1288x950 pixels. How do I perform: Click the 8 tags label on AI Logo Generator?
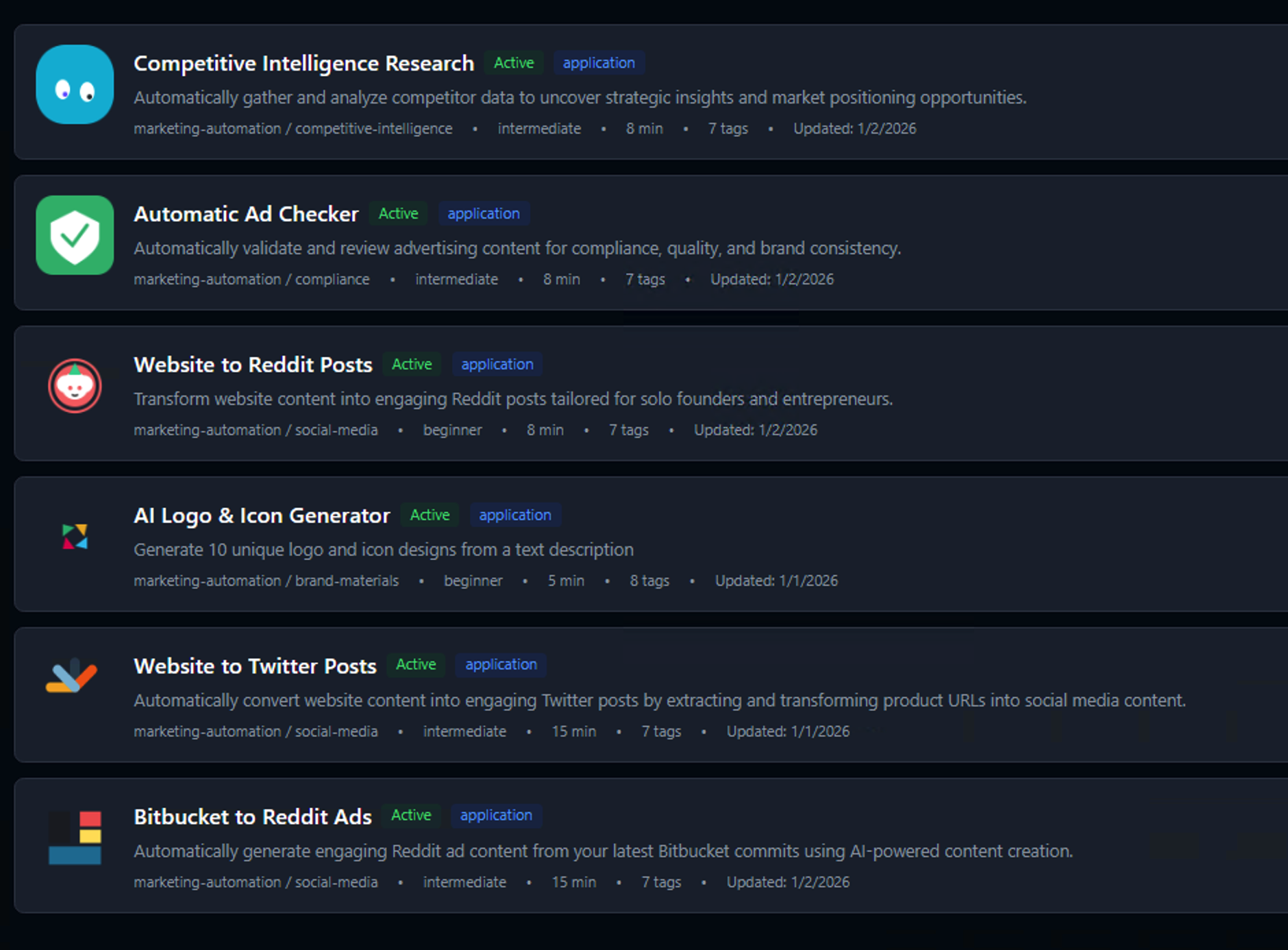649,581
